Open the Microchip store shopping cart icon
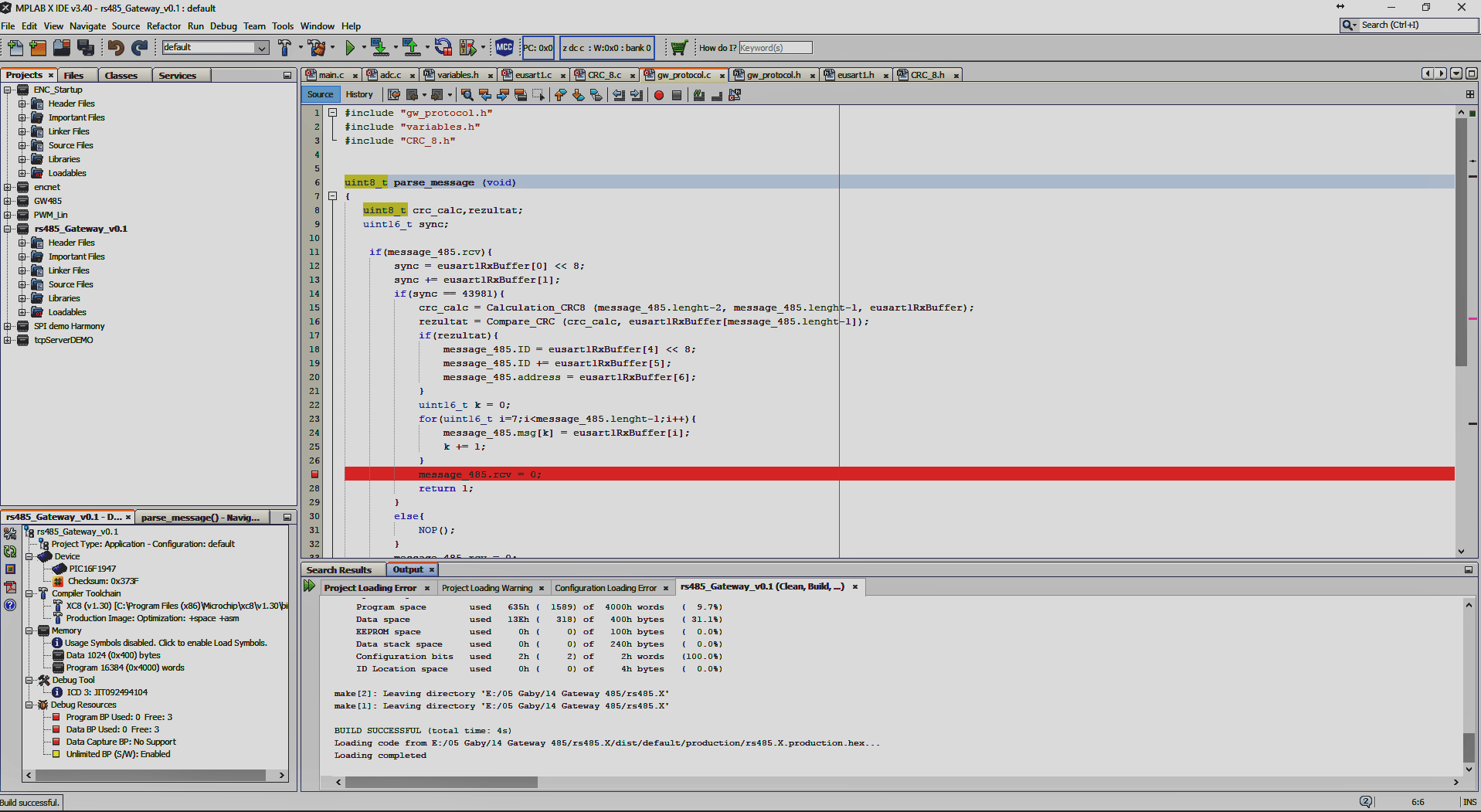The image size is (1481, 812). (x=678, y=47)
